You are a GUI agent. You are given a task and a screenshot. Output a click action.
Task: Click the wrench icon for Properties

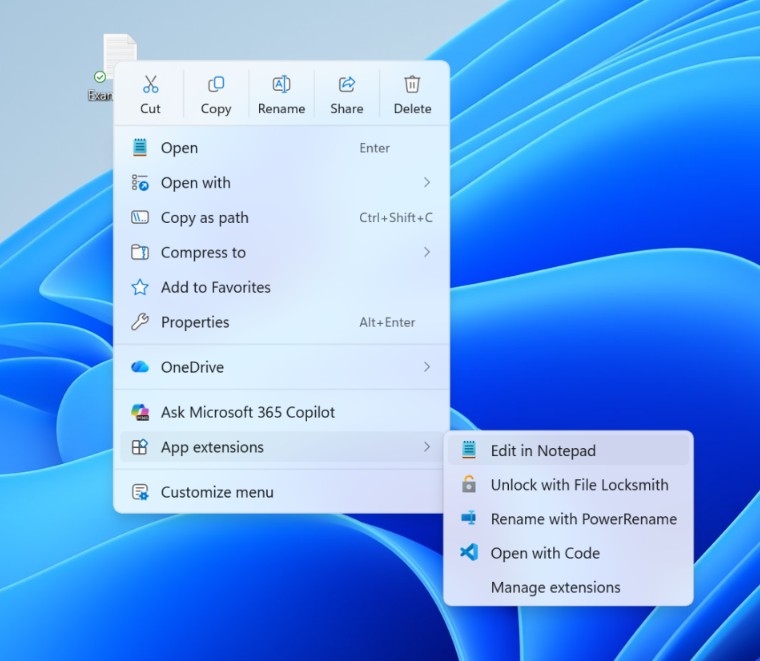(140, 322)
